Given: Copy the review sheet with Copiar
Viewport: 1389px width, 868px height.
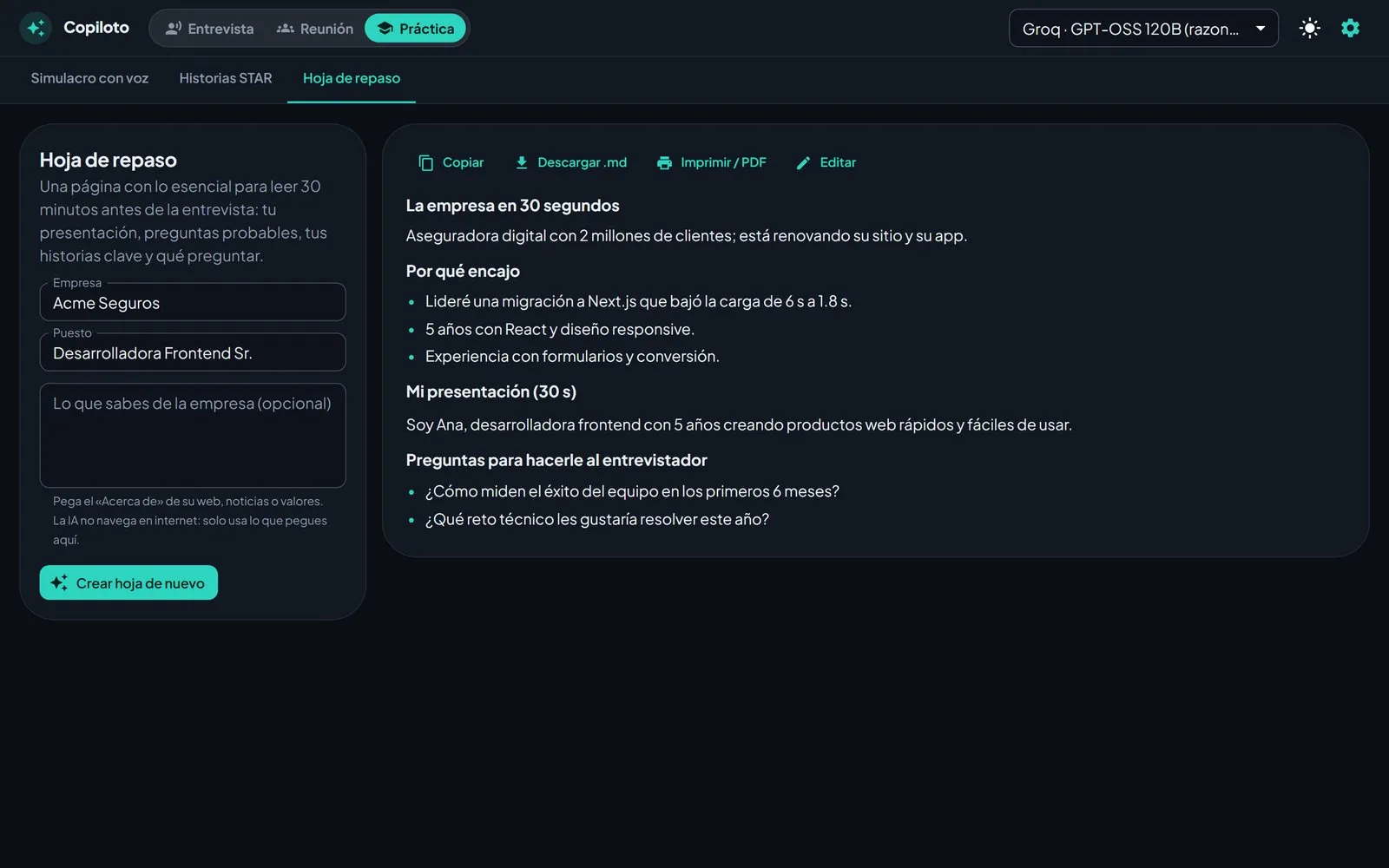Looking at the screenshot, I should [451, 162].
